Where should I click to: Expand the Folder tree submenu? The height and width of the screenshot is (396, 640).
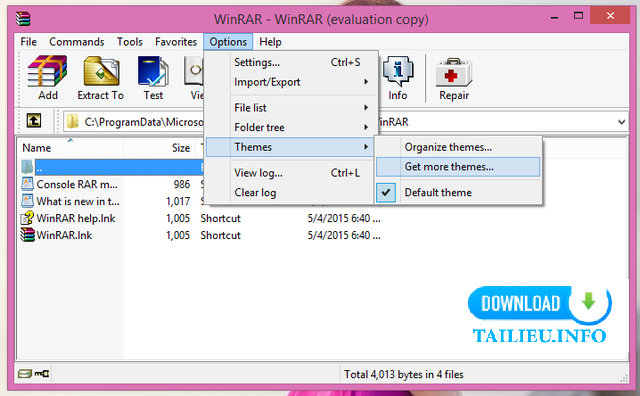click(366, 127)
